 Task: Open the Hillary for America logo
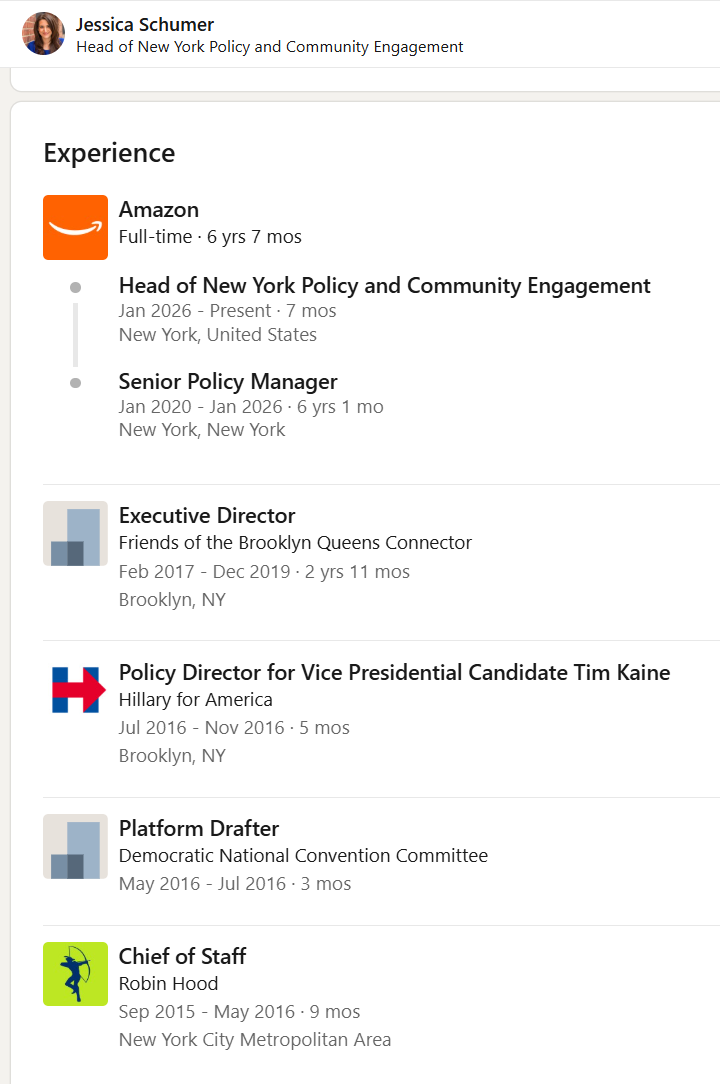point(75,690)
